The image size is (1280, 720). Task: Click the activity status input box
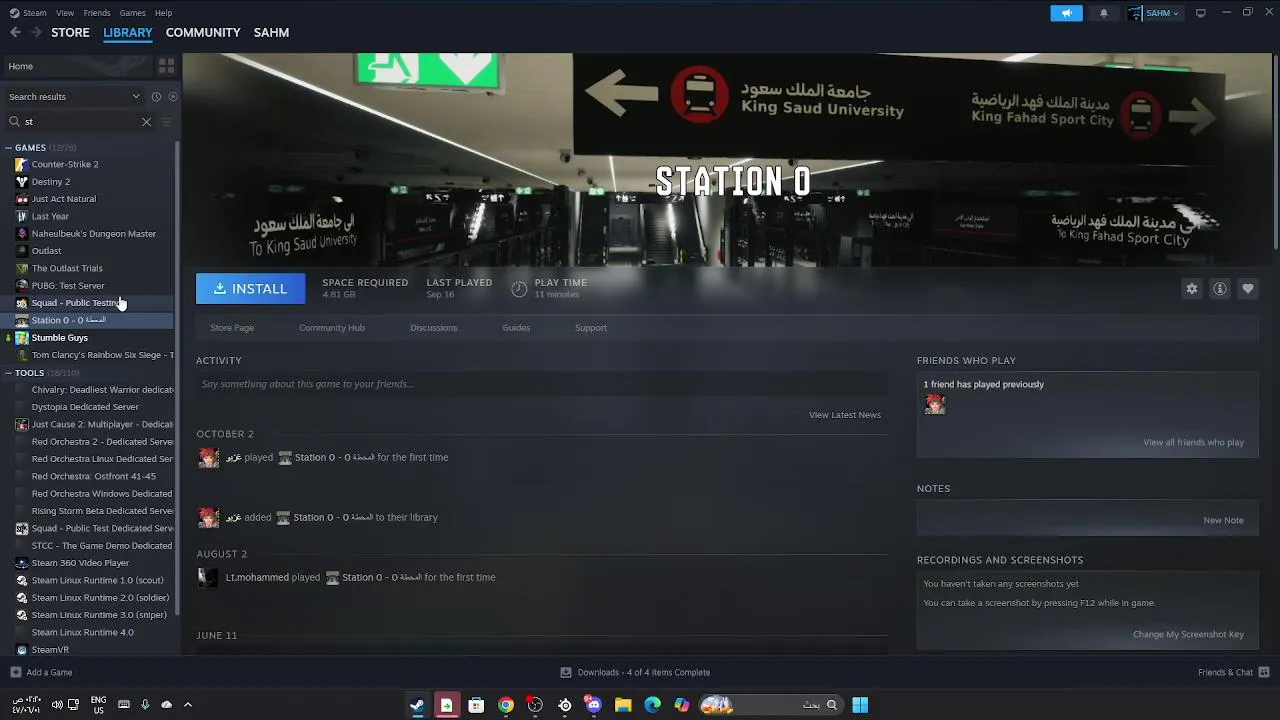[x=541, y=384]
